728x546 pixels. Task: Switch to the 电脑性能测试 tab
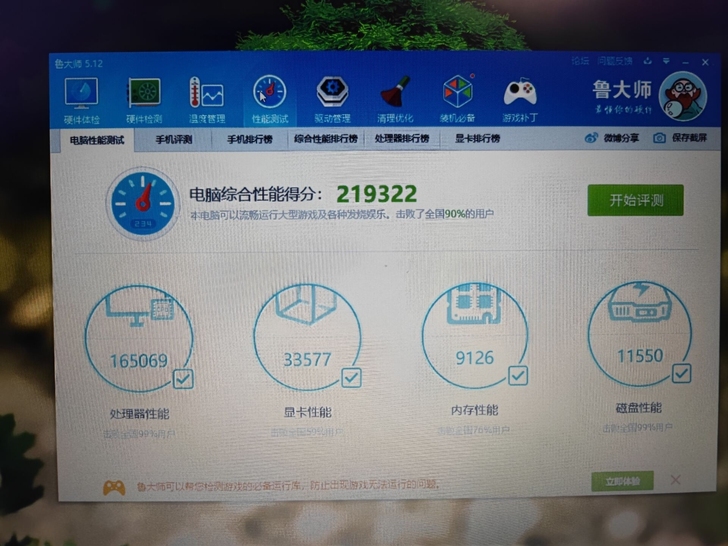(97, 140)
